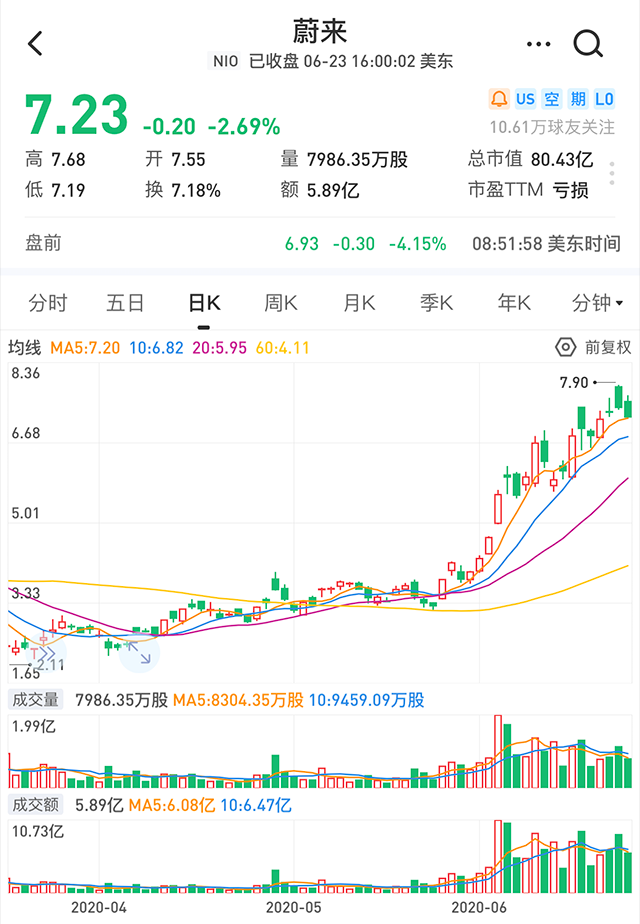The width and height of the screenshot is (640, 924).
Task: Switch to the 年K yearly tab
Action: coord(514,303)
